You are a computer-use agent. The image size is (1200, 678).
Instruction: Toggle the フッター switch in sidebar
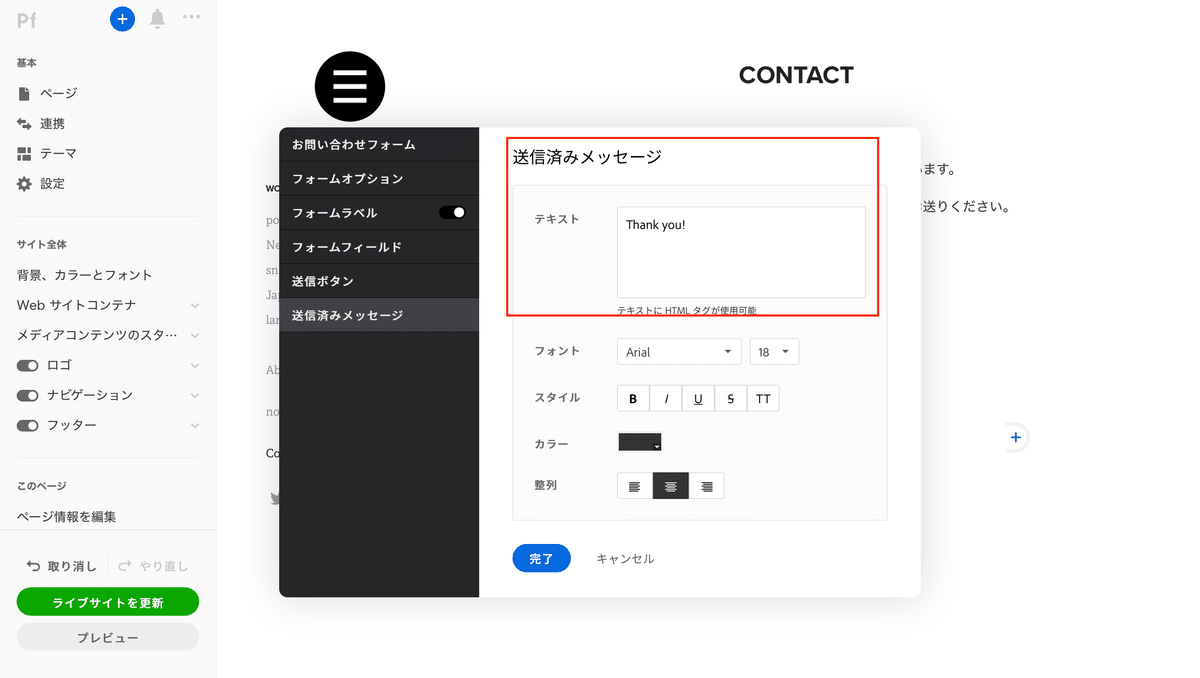pos(27,425)
